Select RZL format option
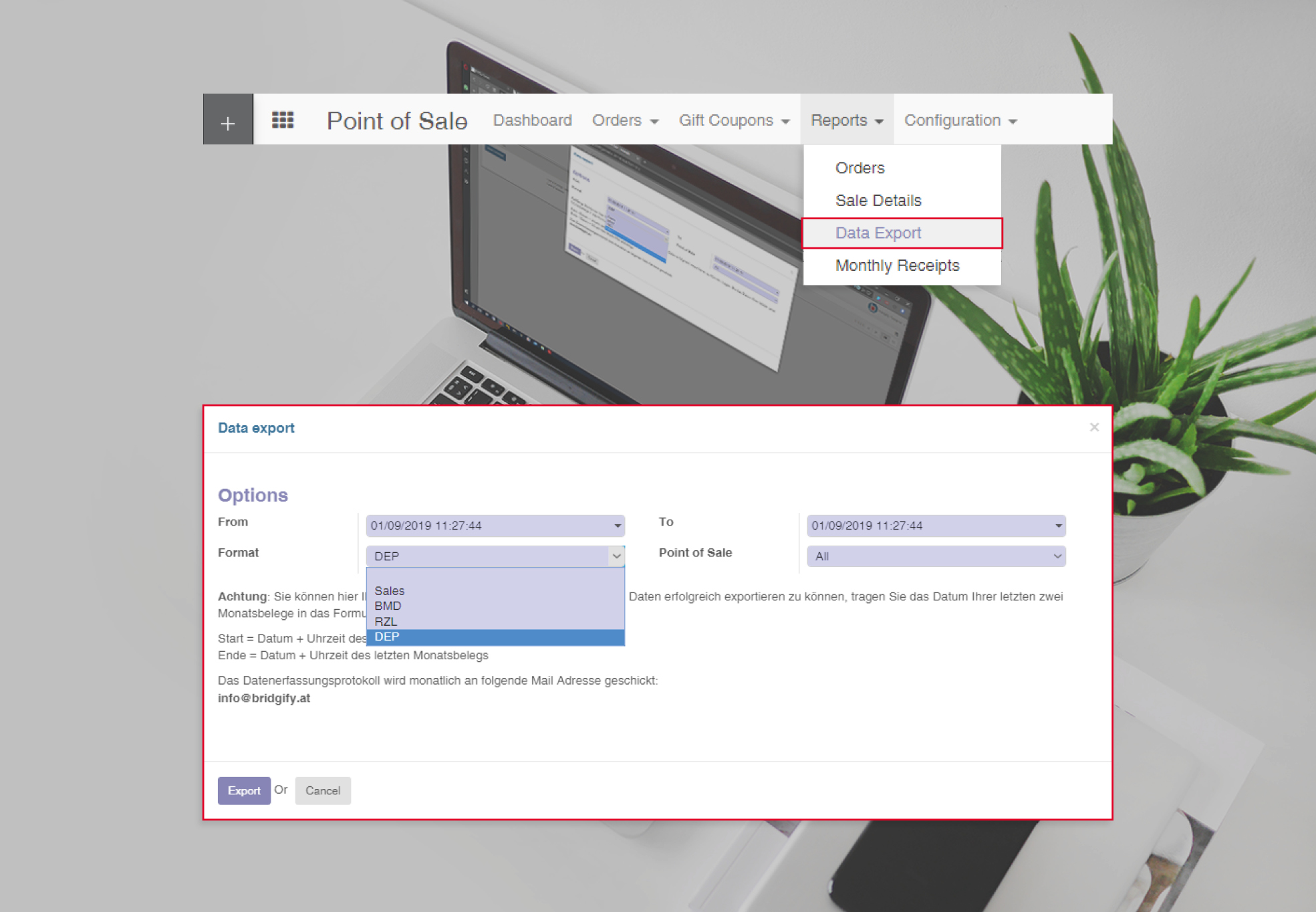Viewport: 1316px width, 912px height. tap(495, 621)
